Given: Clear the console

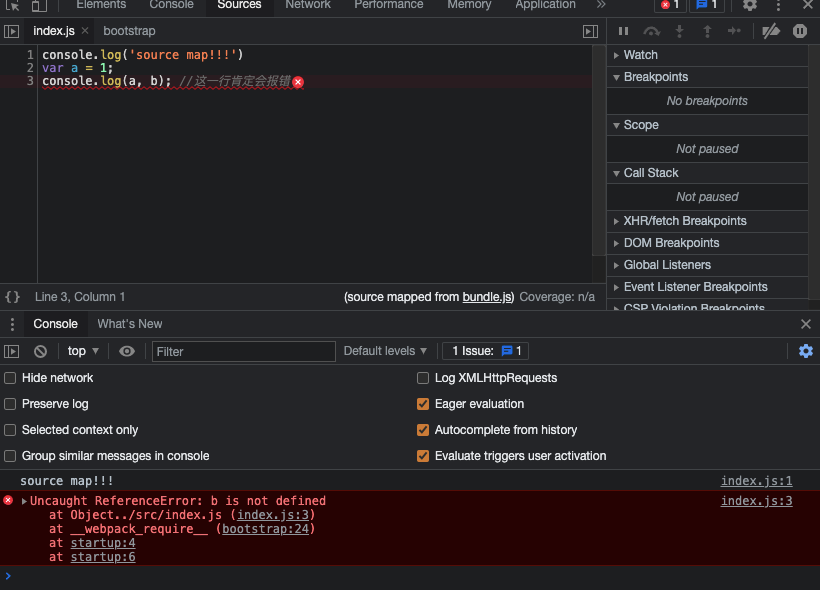Looking at the screenshot, I should (x=40, y=351).
